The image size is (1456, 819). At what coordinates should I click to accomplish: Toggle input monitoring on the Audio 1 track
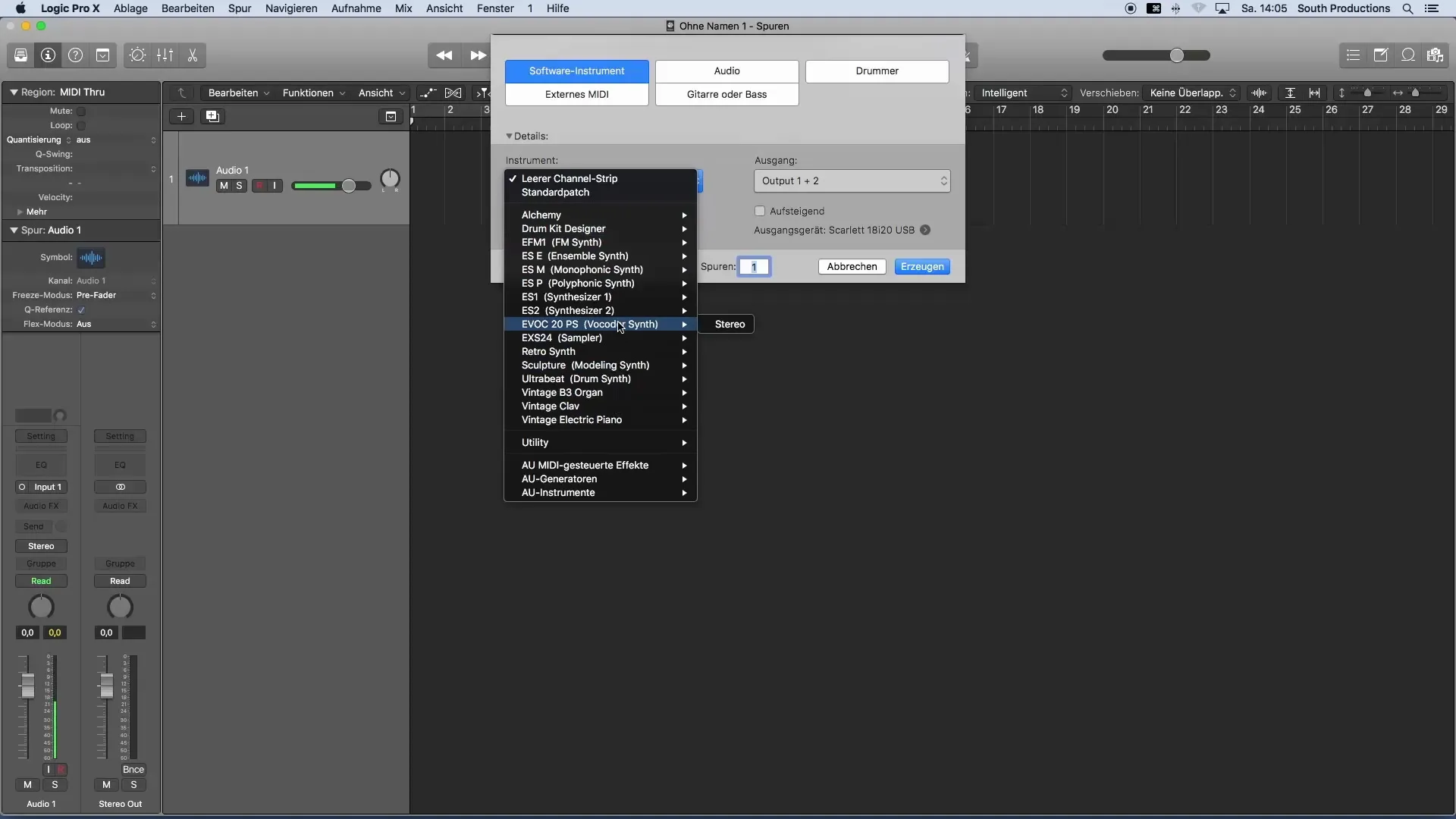[x=275, y=186]
